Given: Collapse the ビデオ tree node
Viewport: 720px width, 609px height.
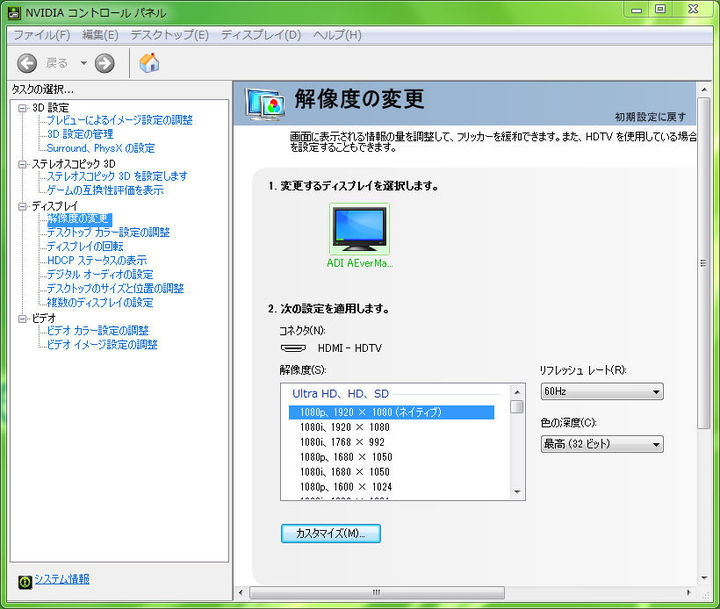Looking at the screenshot, I should [22, 318].
